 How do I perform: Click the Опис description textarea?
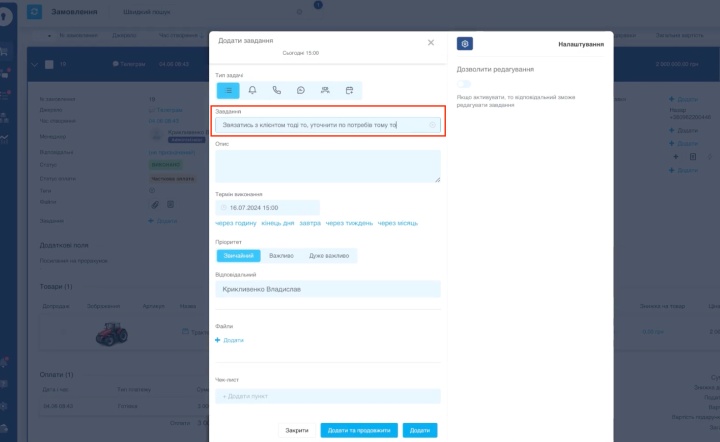[328, 166]
